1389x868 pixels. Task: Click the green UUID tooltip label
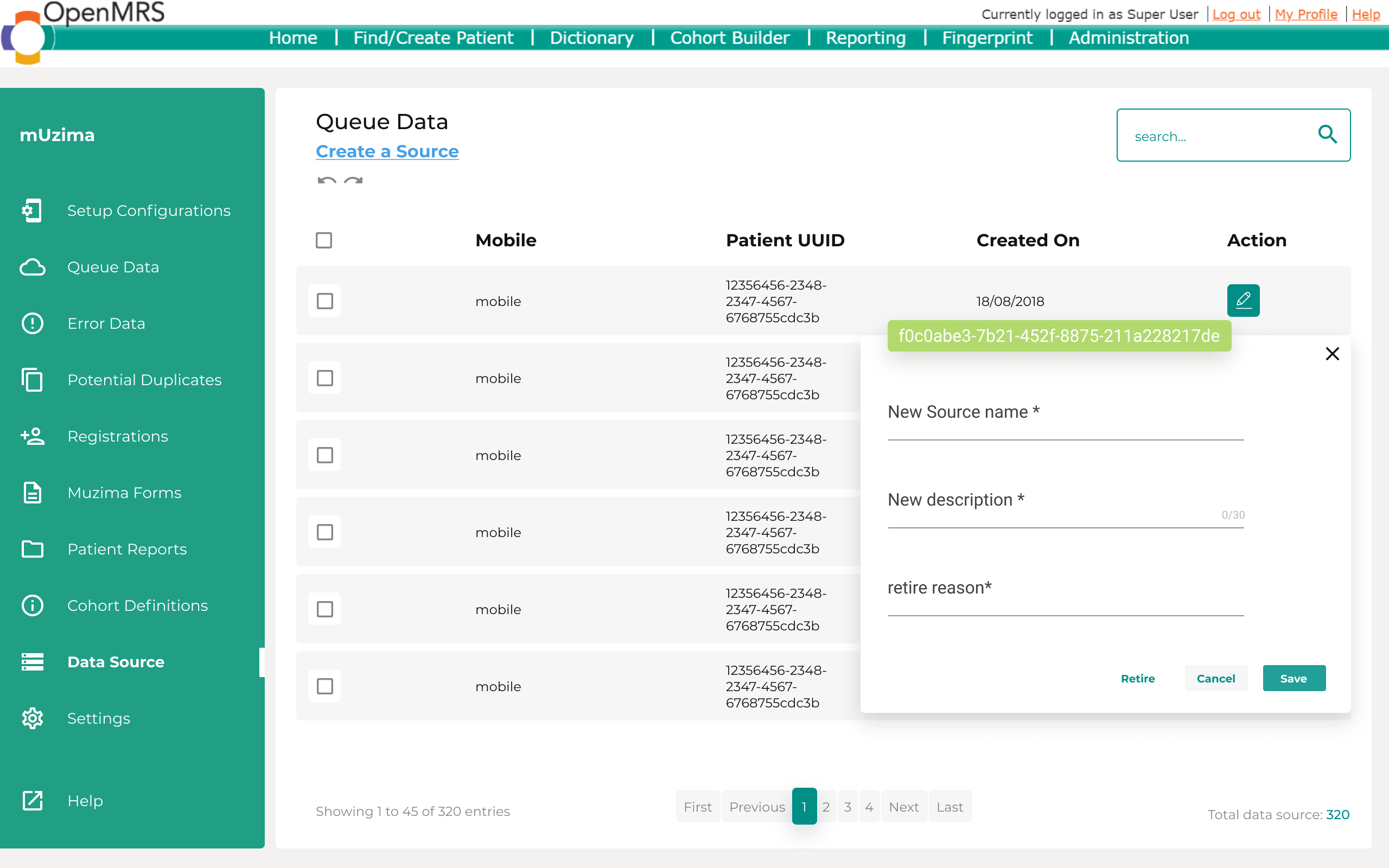tap(1059, 335)
